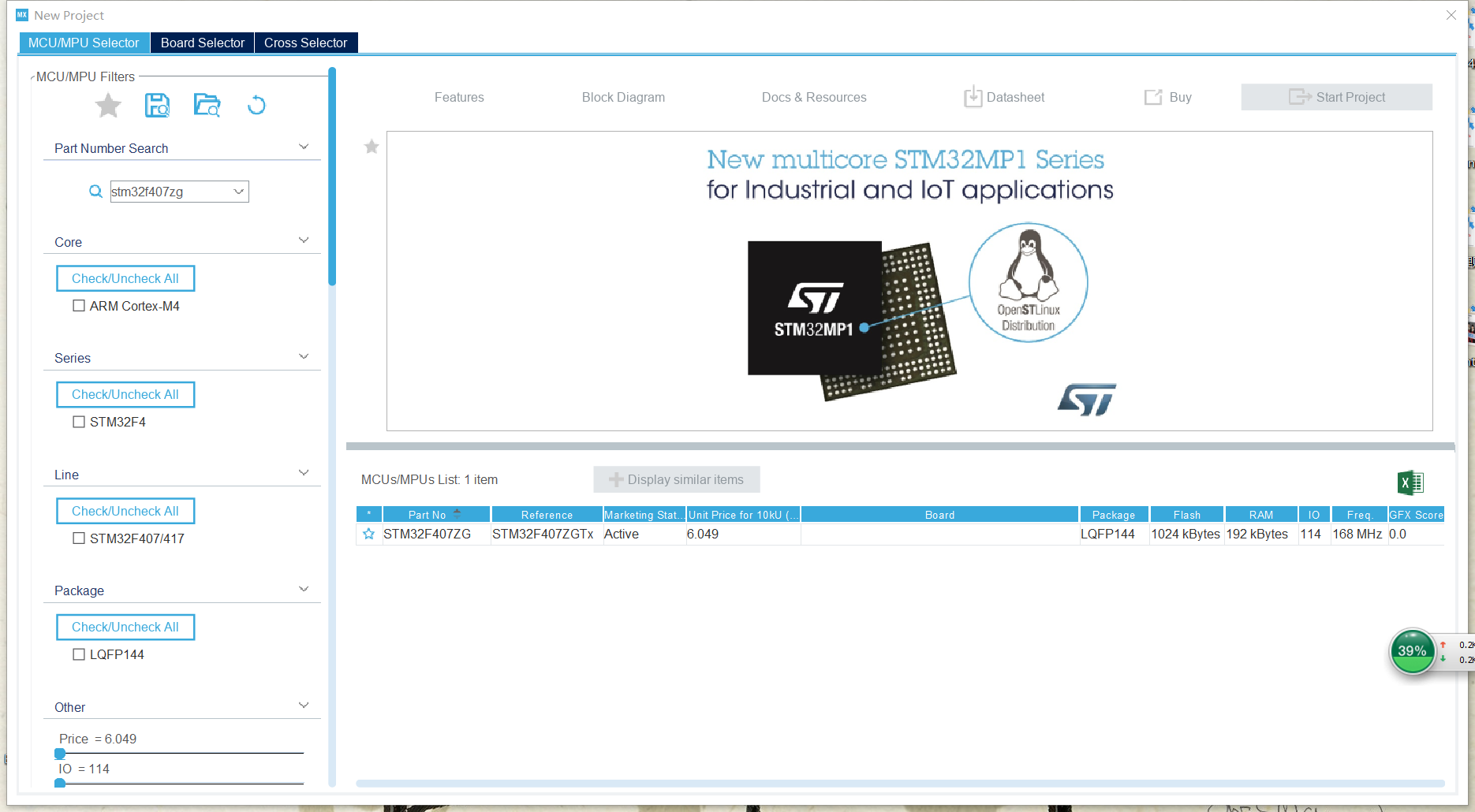The width and height of the screenshot is (1475, 812).
Task: Enable the STM32F4 series checkbox
Action: [78, 422]
